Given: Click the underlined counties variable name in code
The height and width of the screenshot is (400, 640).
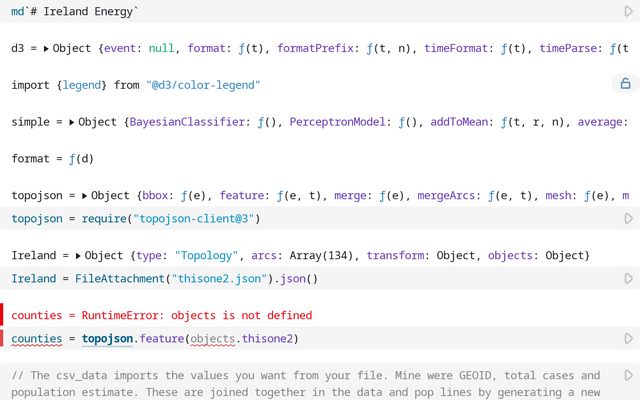Looking at the screenshot, I should click(x=36, y=339).
